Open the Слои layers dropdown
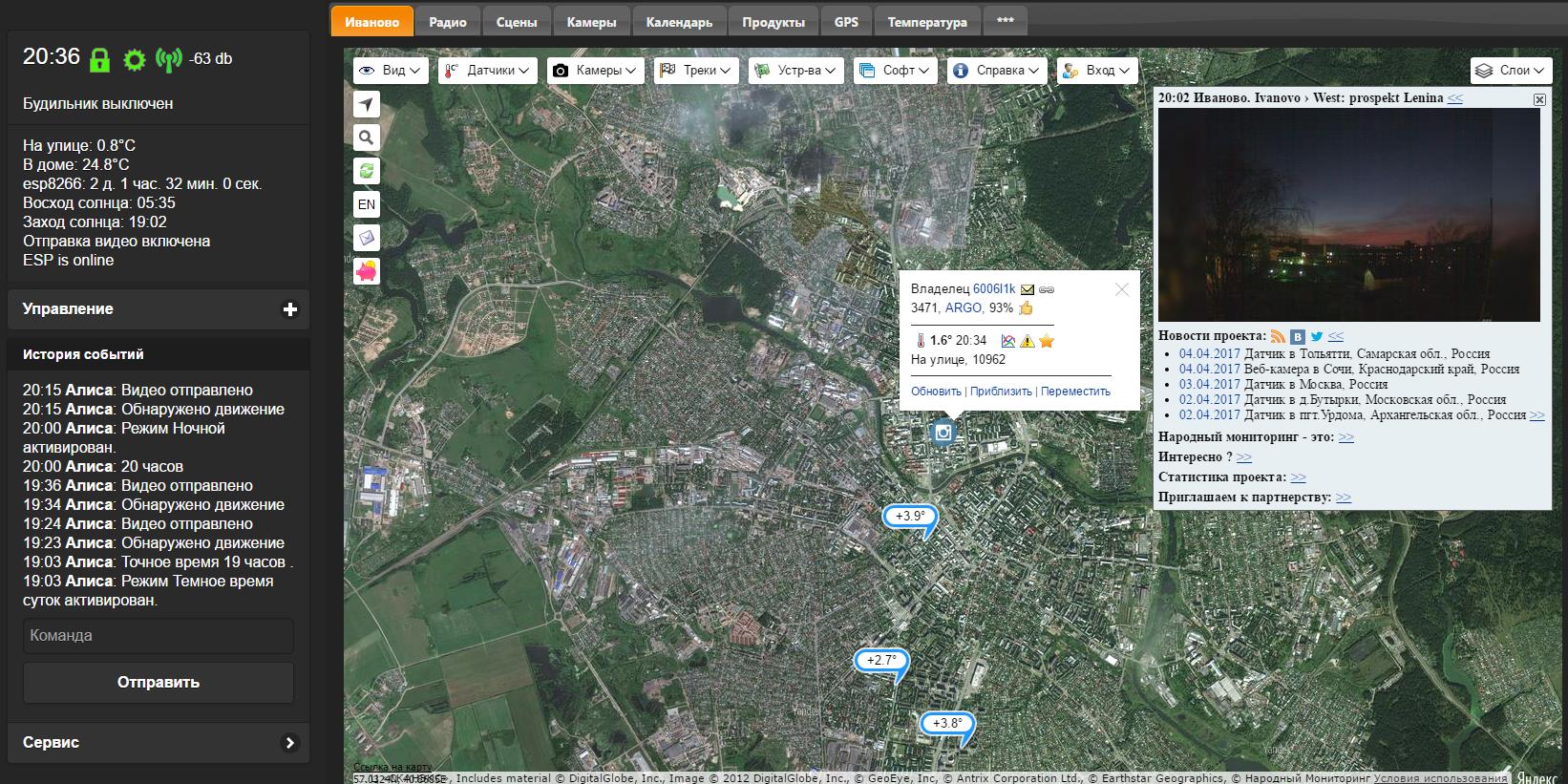This screenshot has width=1568, height=784. point(1512,71)
